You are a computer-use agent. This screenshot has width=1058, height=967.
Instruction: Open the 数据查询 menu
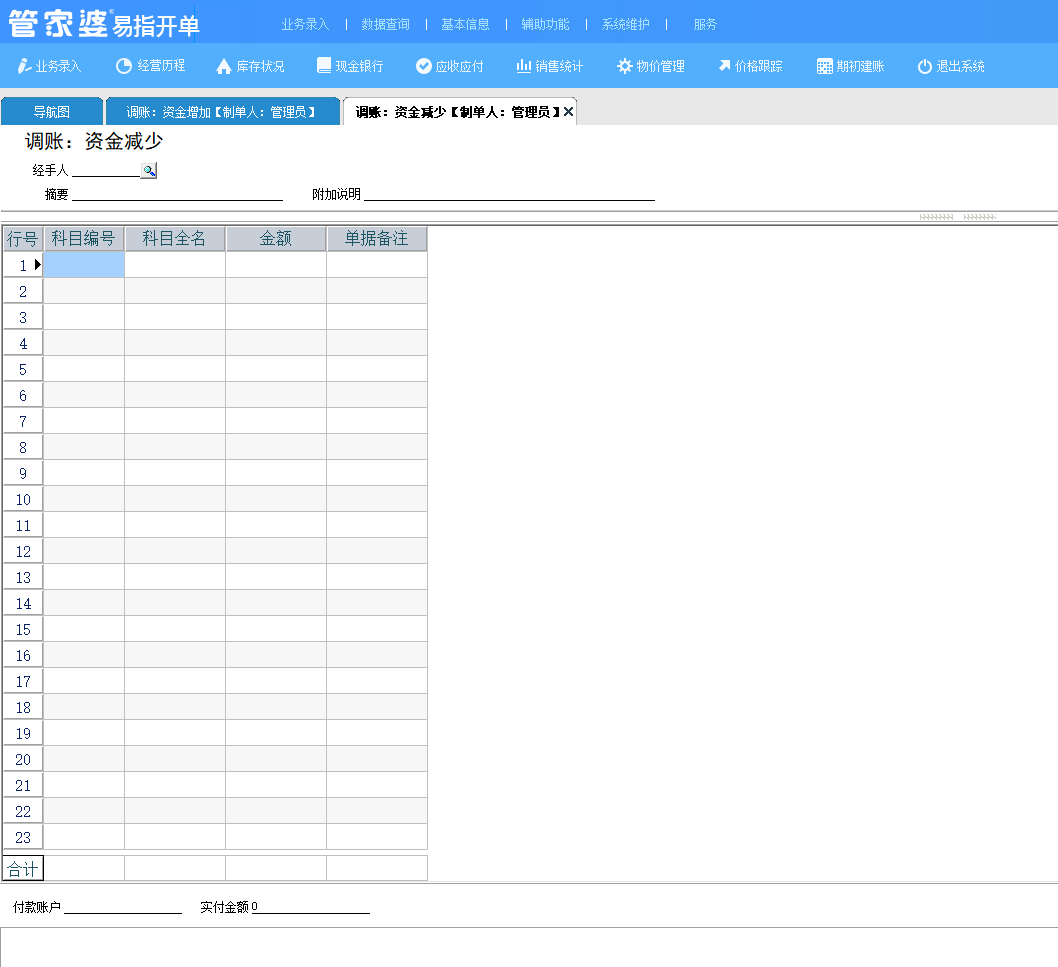385,24
